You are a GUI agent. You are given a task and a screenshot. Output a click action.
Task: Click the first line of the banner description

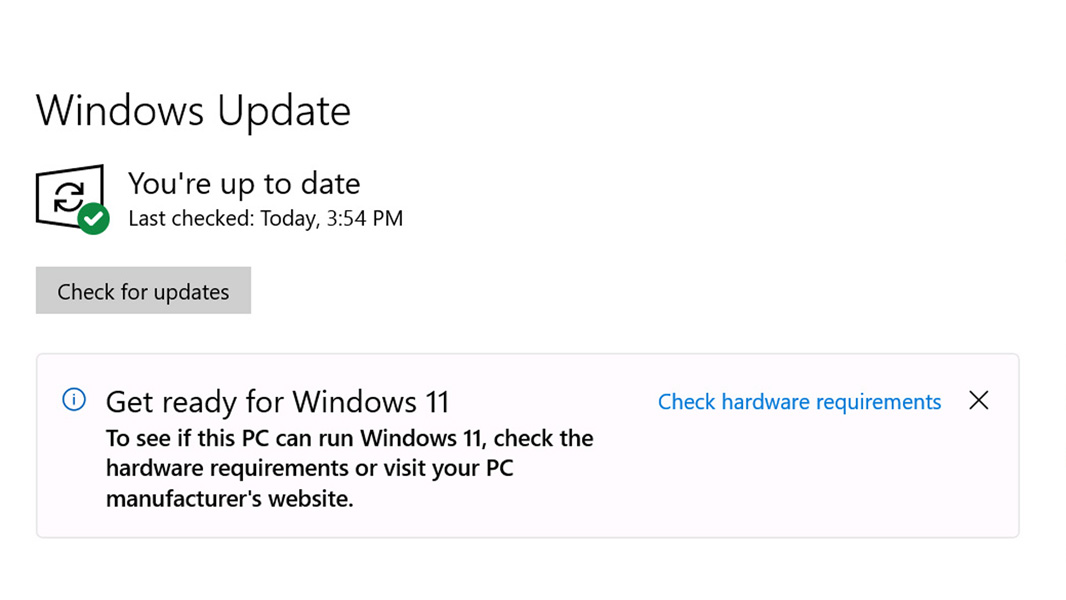pyautogui.click(x=349, y=438)
